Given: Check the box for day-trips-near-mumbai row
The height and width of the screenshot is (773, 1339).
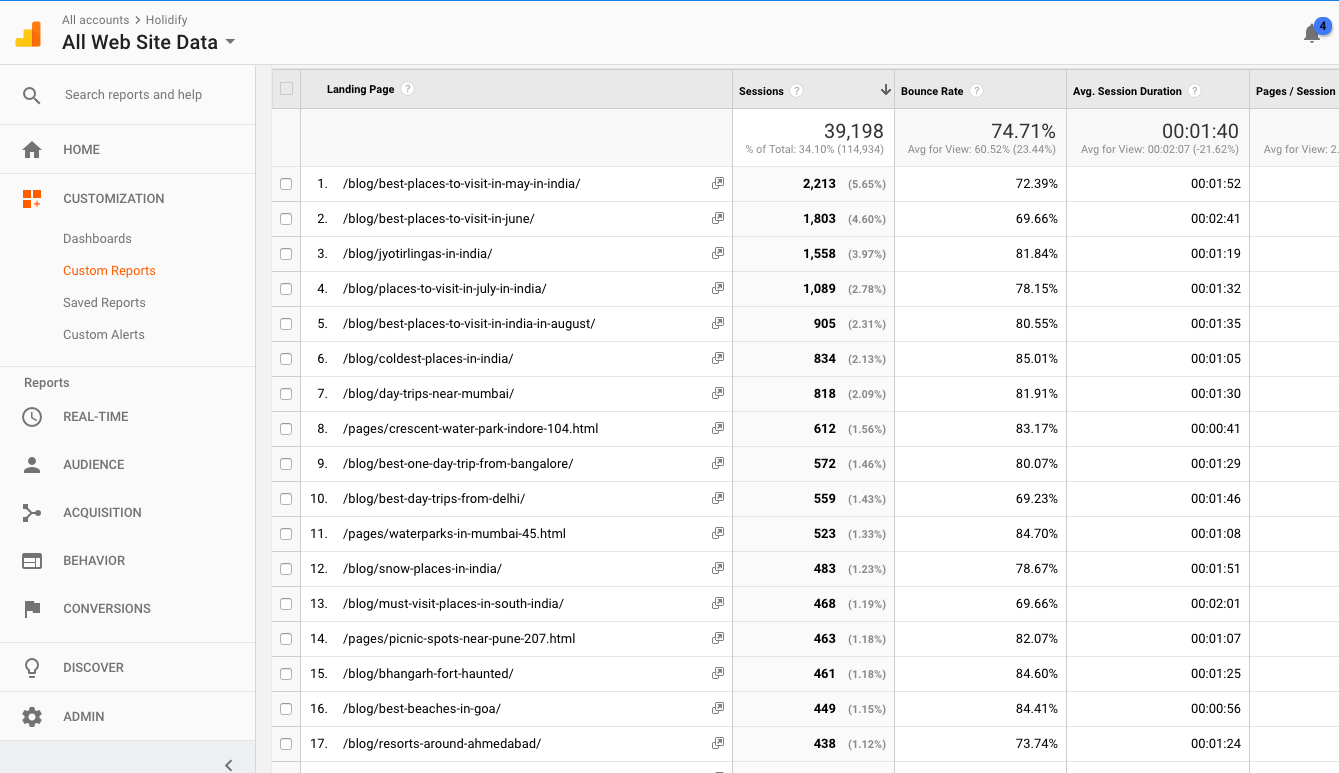Looking at the screenshot, I should click(286, 394).
